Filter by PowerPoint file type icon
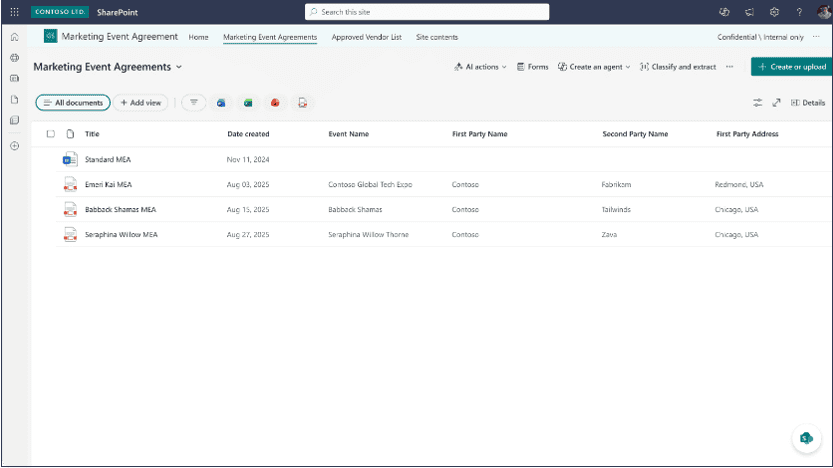The image size is (833, 468). 275,103
